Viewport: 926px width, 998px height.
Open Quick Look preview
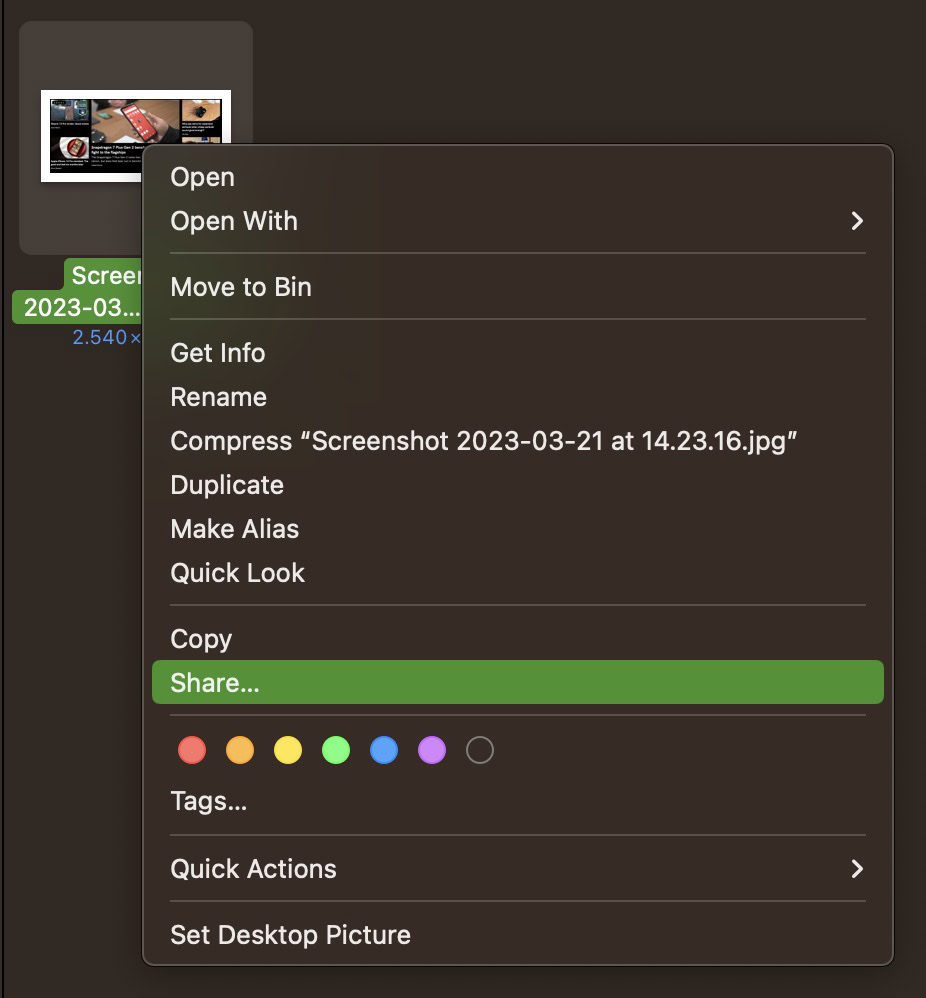238,573
